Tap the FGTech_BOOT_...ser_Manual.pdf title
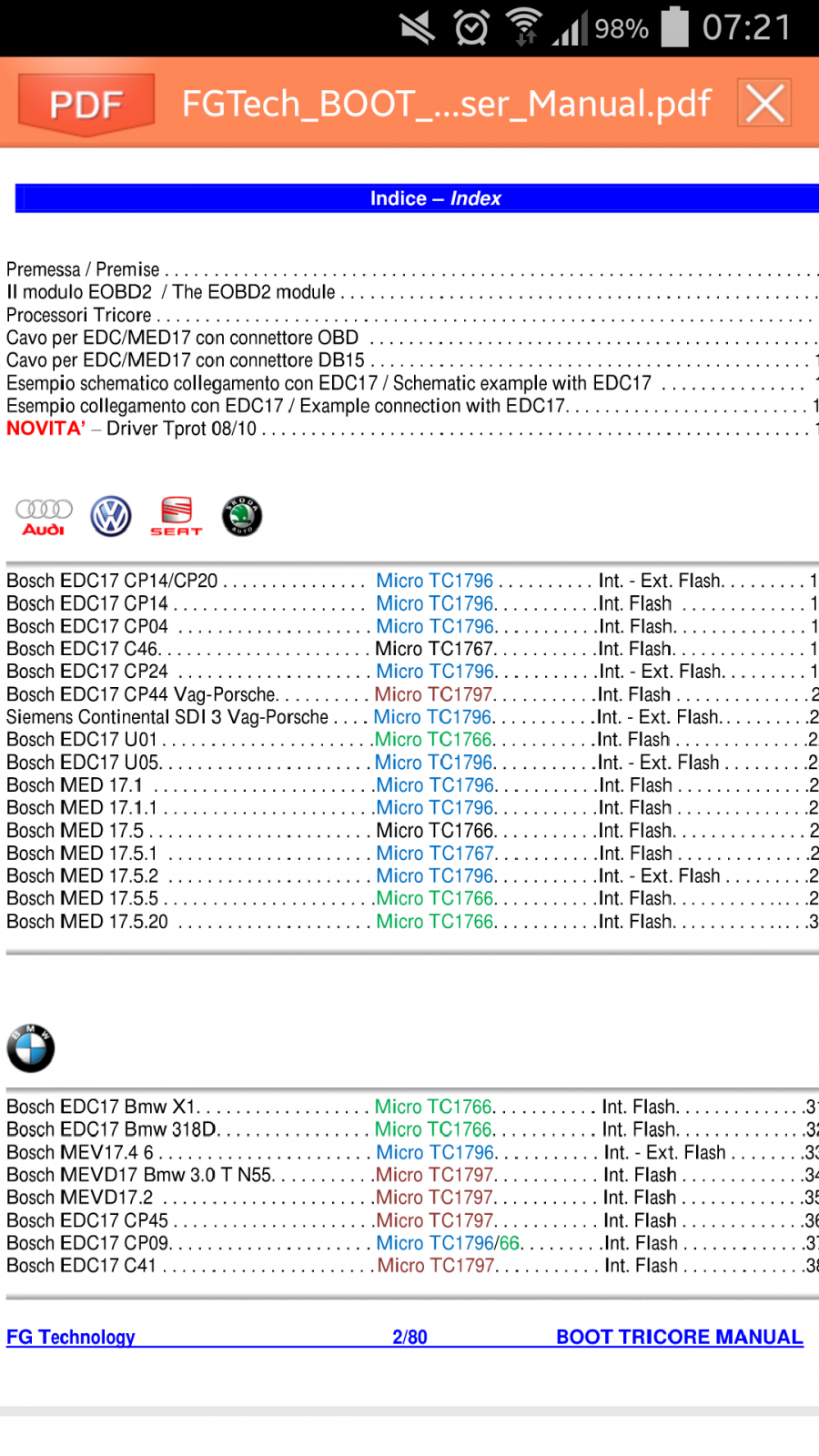The height and width of the screenshot is (1456, 819). click(446, 104)
